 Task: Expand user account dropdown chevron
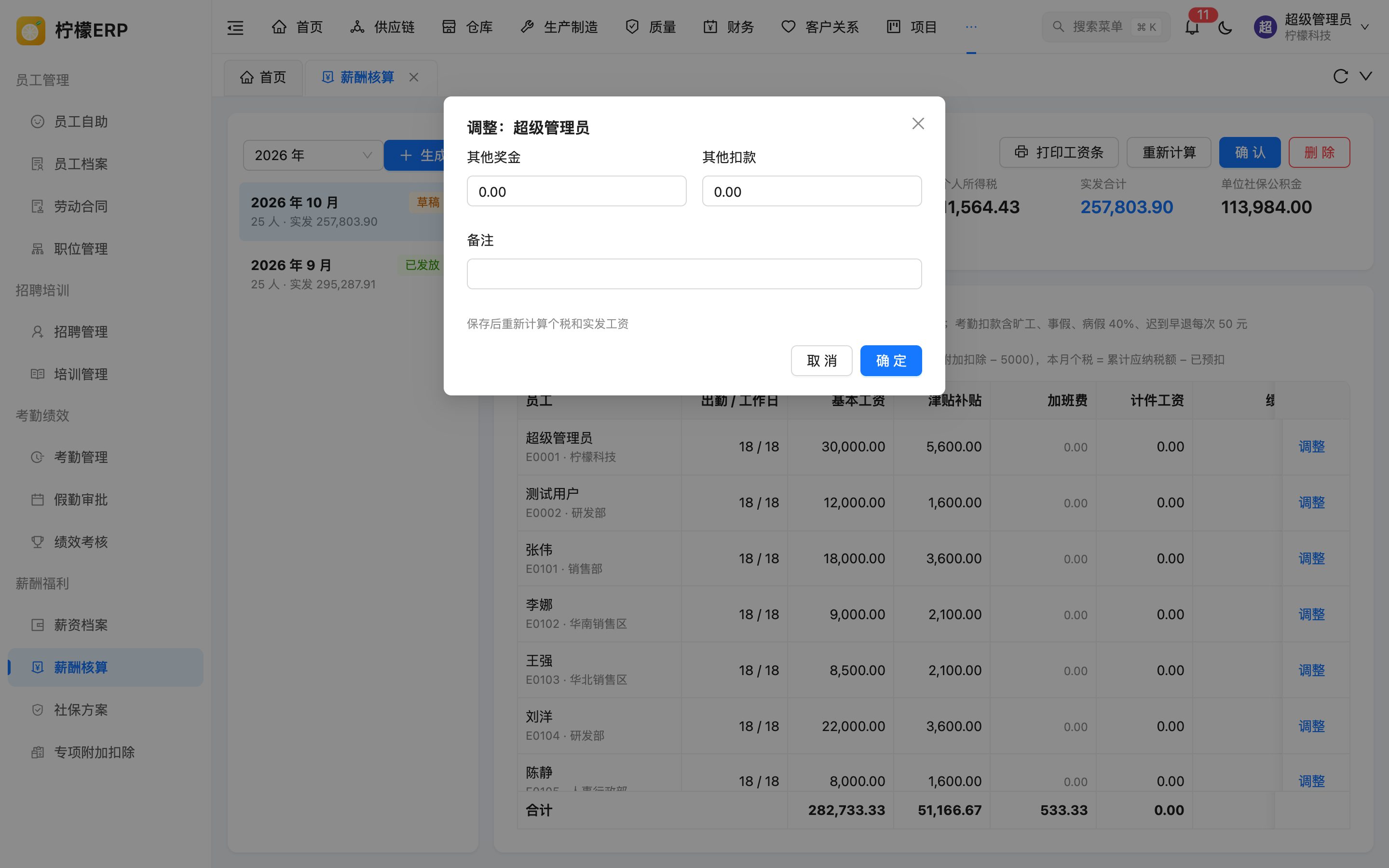point(1365,27)
